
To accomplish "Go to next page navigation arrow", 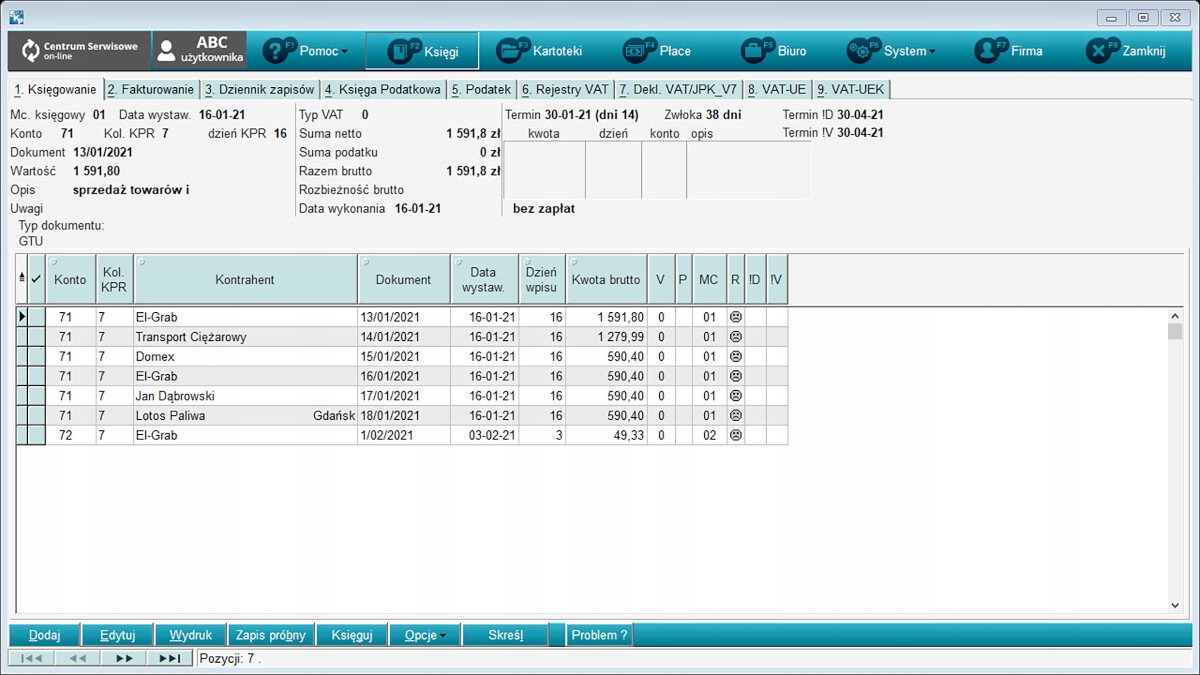I will tap(124, 658).
